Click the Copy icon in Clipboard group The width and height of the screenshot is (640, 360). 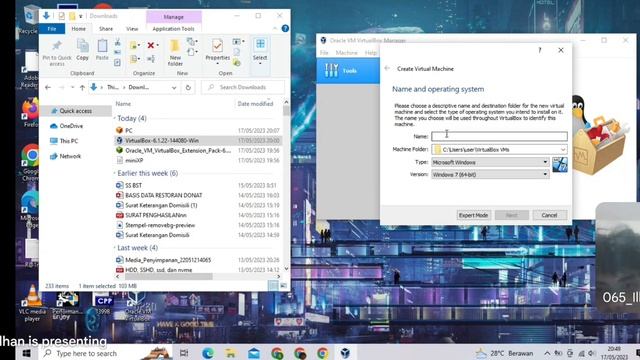click(x=82, y=46)
